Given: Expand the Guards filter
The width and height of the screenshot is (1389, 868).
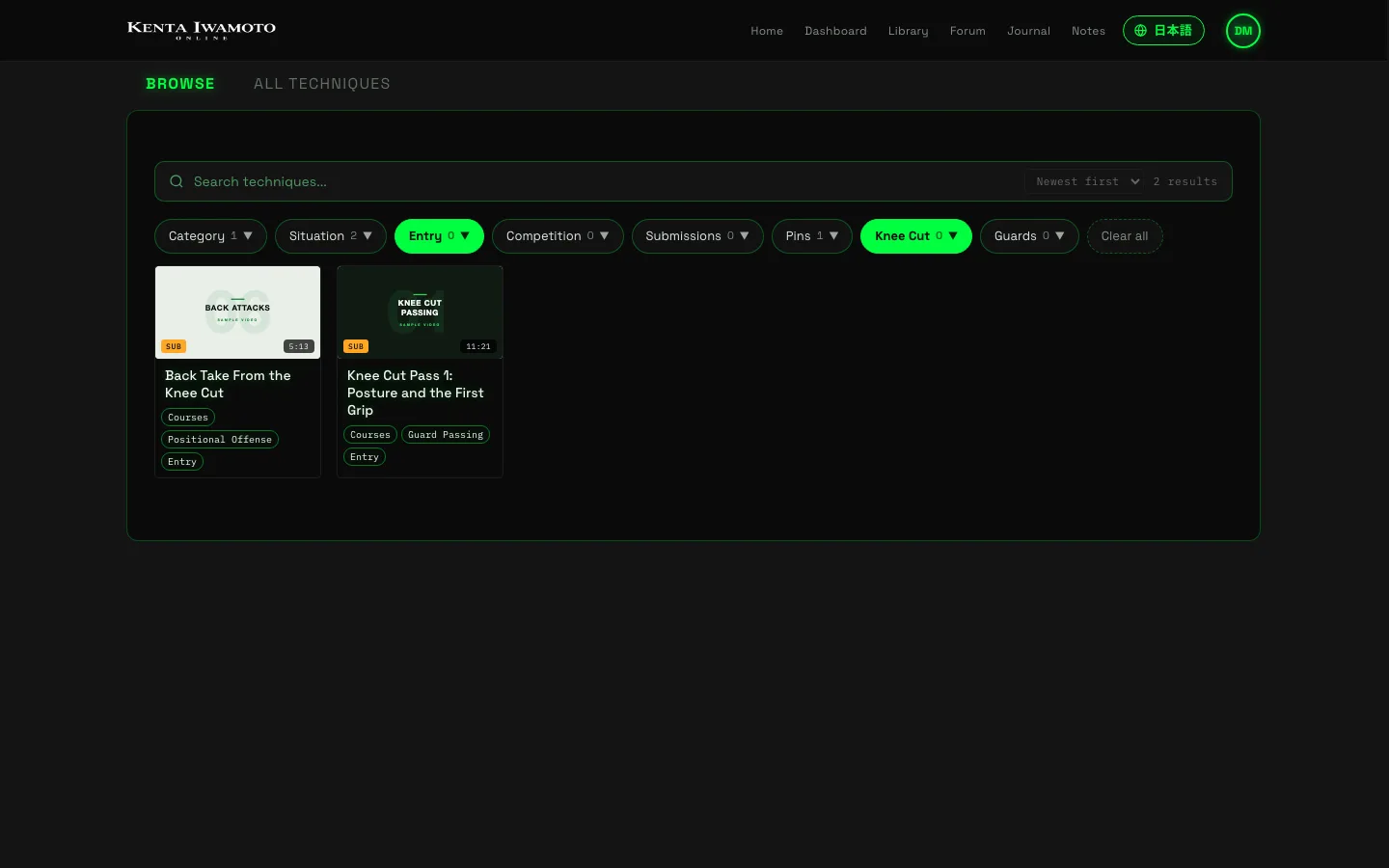Looking at the screenshot, I should point(1029,236).
